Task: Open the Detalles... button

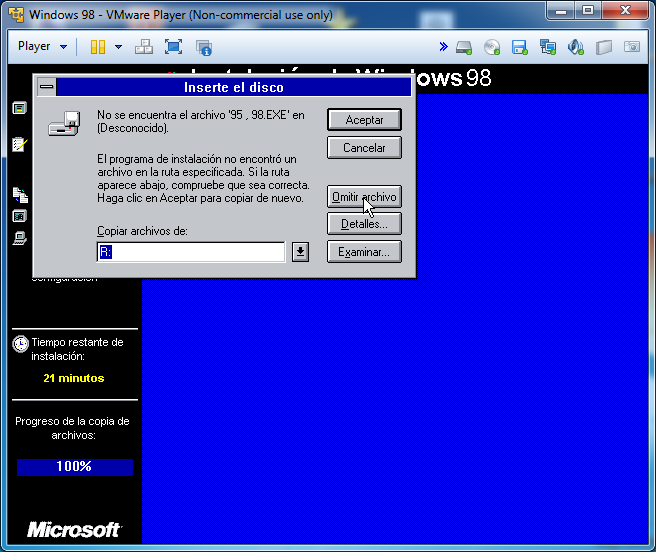Action: click(x=364, y=224)
